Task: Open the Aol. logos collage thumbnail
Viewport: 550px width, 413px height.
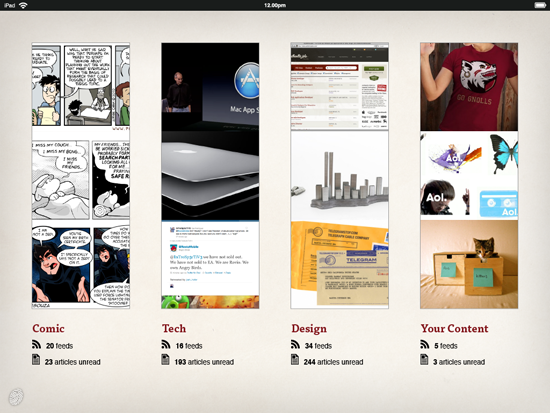Action: click(469, 175)
